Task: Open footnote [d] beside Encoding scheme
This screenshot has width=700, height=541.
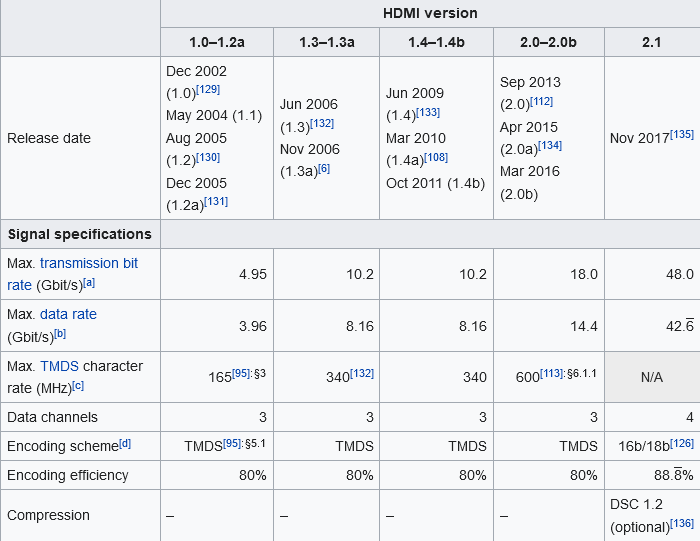Action: click(x=125, y=443)
